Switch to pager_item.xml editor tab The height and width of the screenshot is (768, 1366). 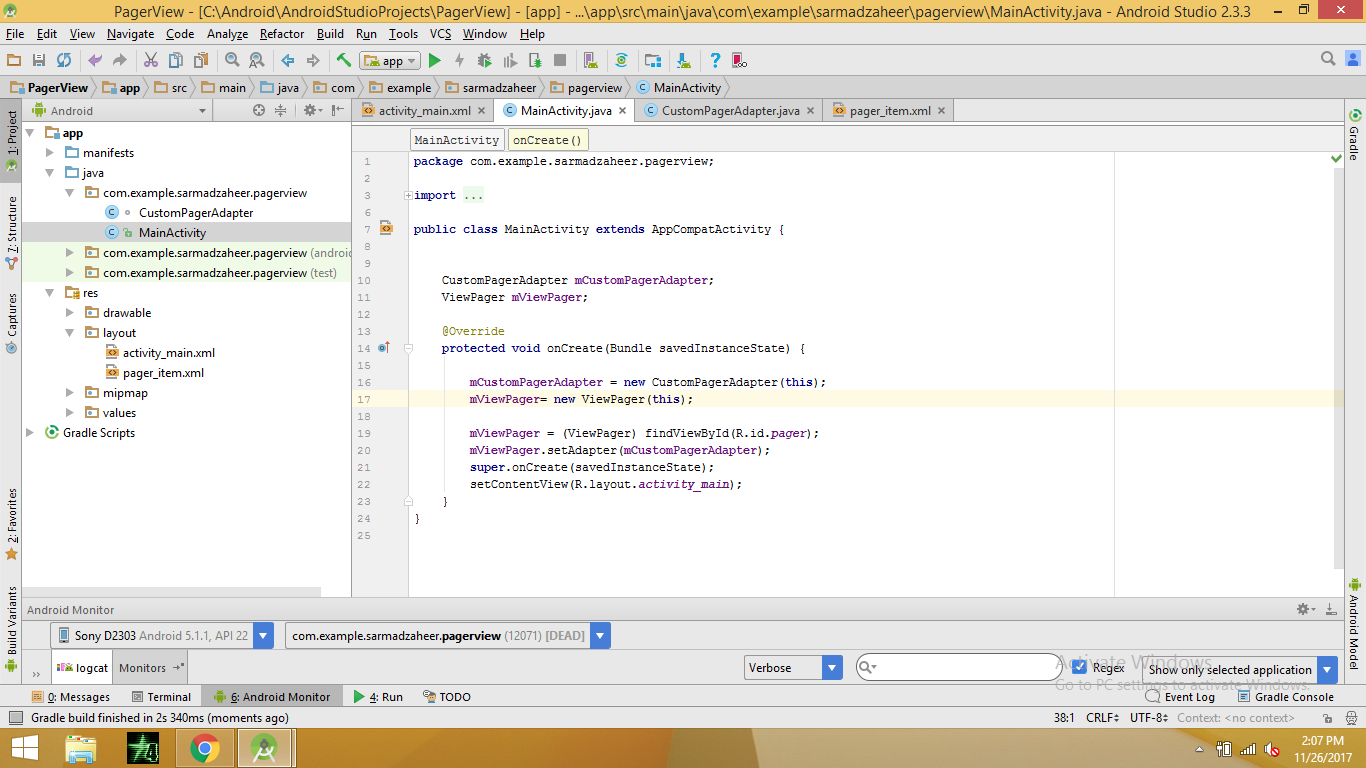pos(889,111)
